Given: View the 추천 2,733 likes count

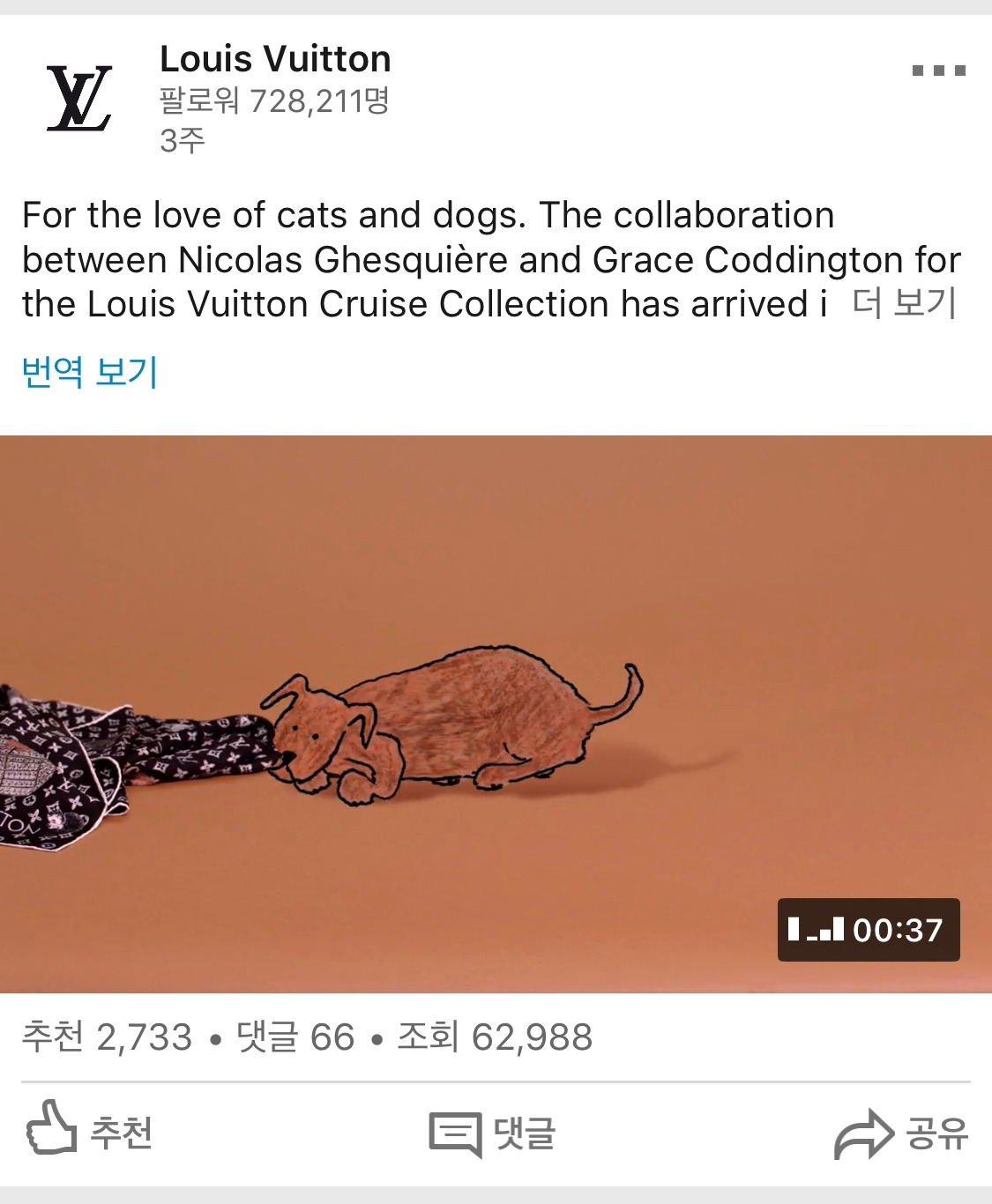Looking at the screenshot, I should [107, 1037].
